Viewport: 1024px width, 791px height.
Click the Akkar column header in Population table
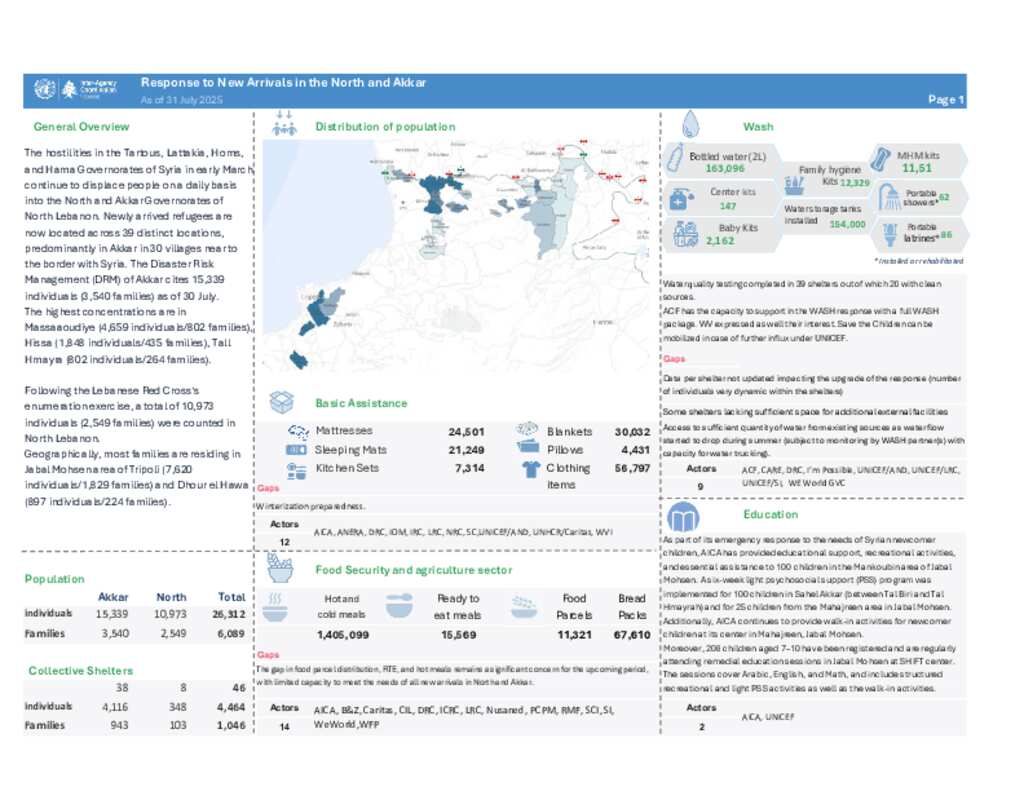[112, 597]
